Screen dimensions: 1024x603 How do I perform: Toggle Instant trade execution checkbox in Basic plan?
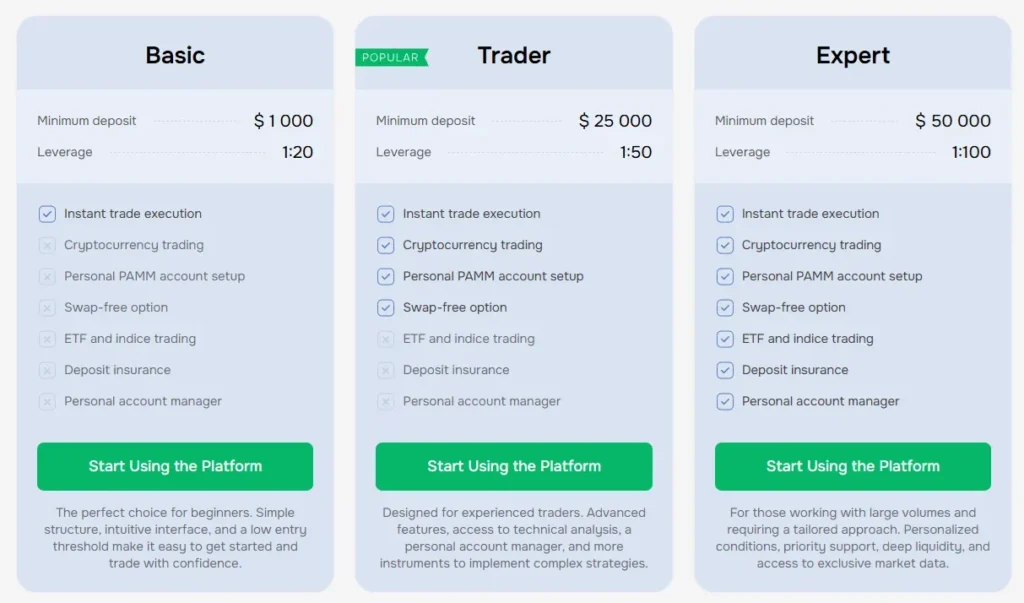[47, 214]
